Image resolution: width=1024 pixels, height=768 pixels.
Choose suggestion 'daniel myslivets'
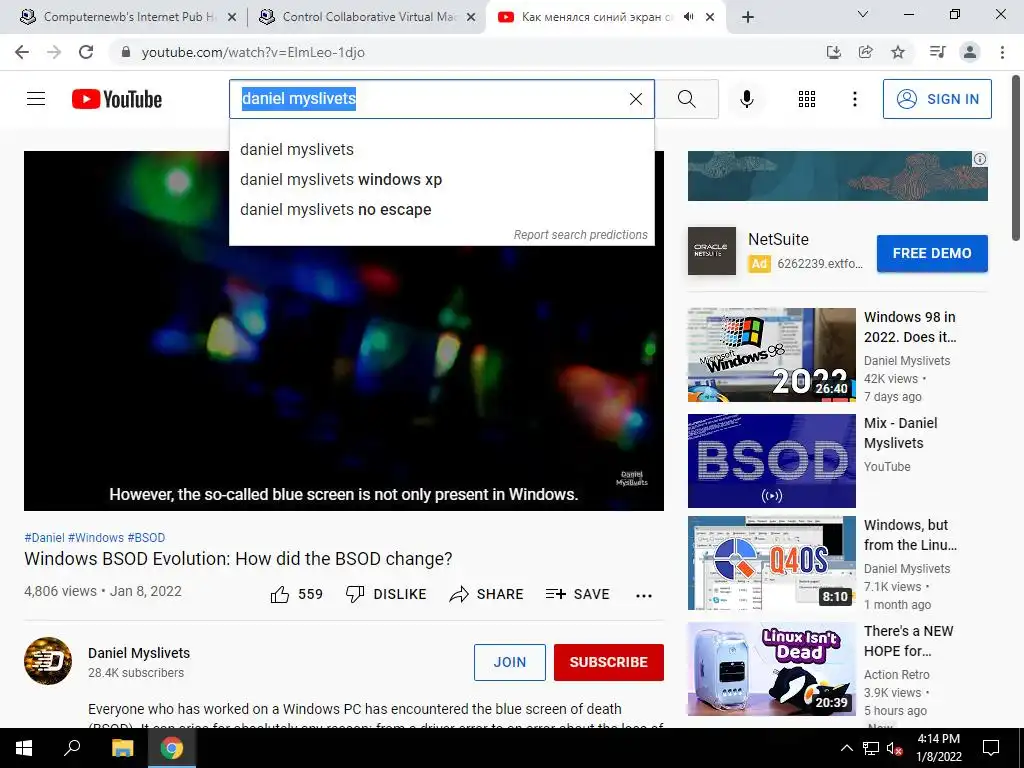[441, 150]
